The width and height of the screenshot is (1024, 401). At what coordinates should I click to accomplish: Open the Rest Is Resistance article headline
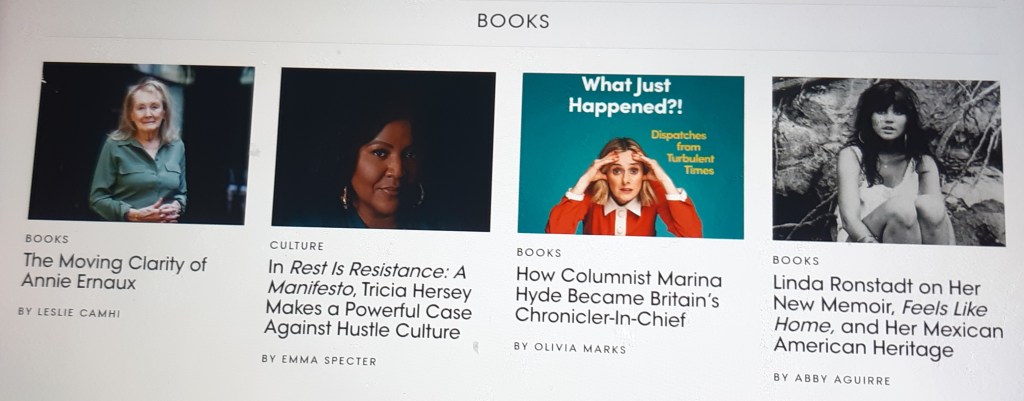click(x=368, y=299)
